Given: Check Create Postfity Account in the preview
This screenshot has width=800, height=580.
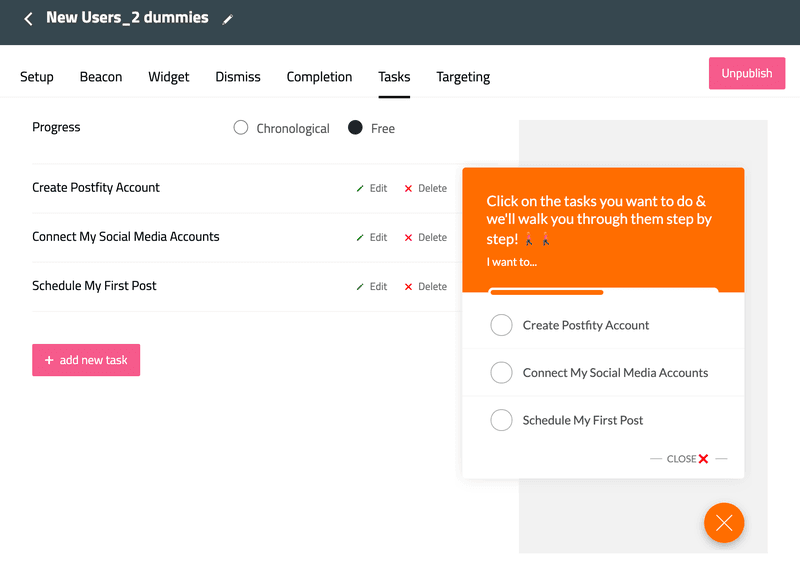Looking at the screenshot, I should point(502,324).
